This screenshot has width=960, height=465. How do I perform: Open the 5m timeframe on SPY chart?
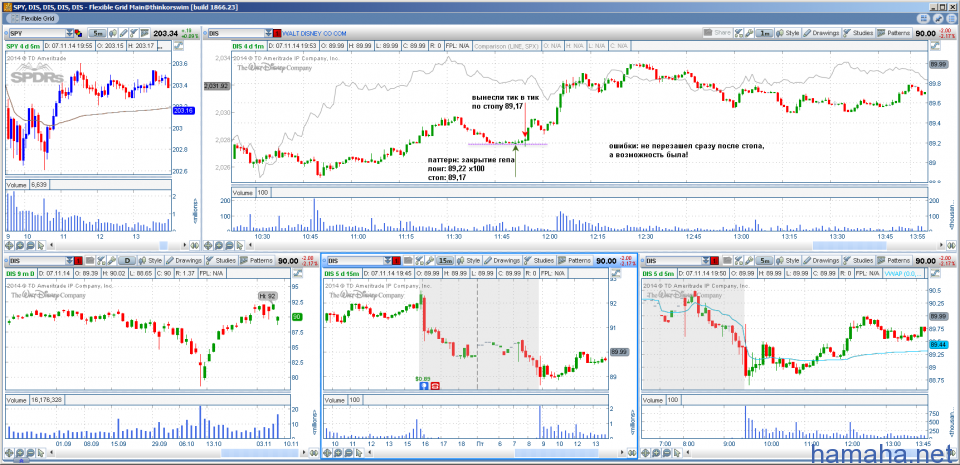coord(97,33)
